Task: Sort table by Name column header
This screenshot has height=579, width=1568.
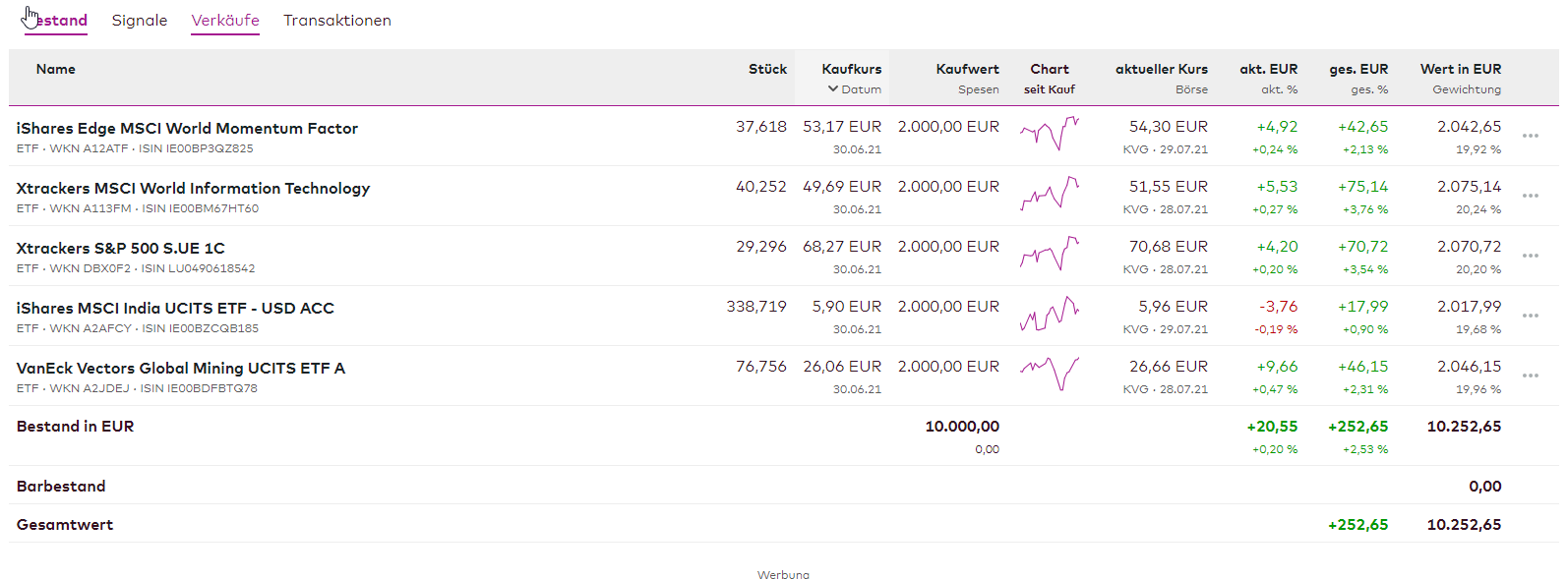Action: [x=56, y=69]
